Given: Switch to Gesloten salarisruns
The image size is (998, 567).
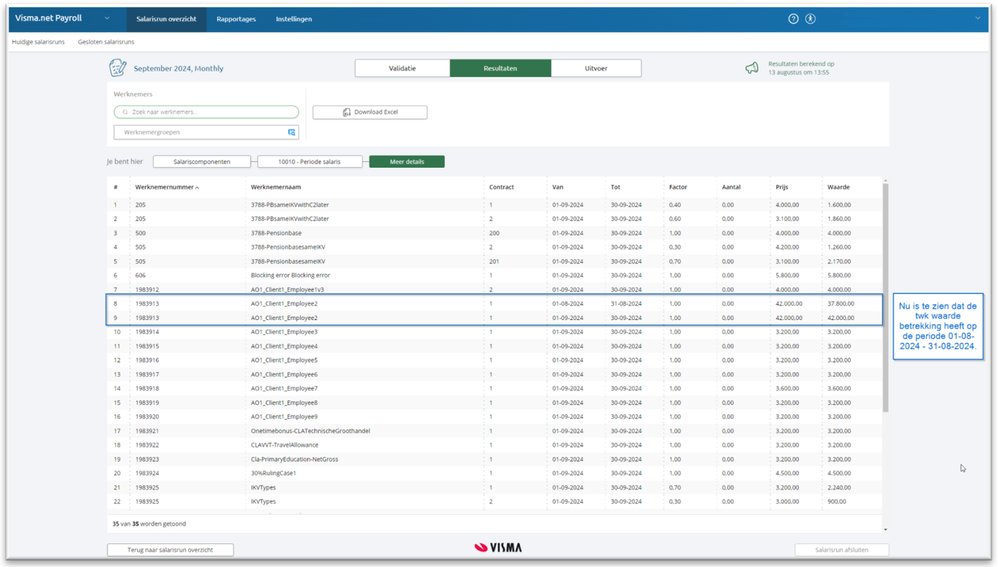Looking at the screenshot, I should 106,42.
